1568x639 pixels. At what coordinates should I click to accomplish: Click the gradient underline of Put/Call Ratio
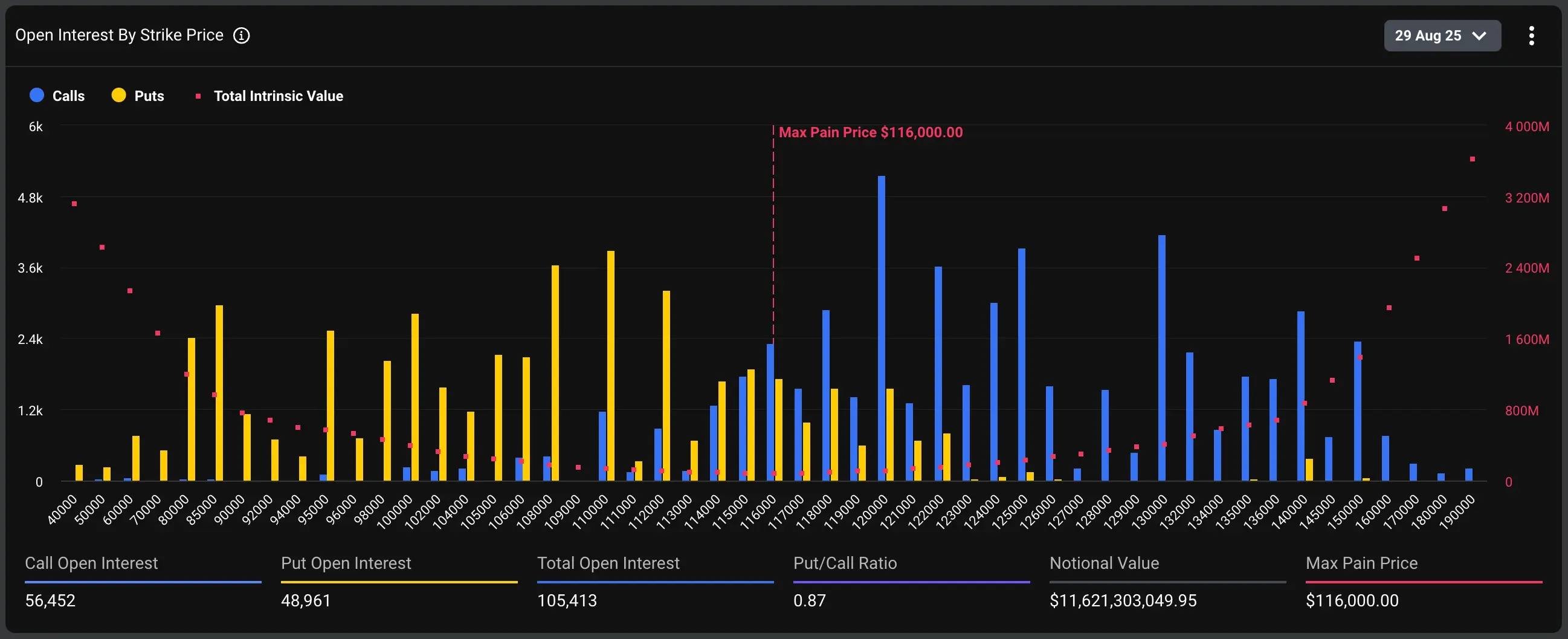coord(911,583)
